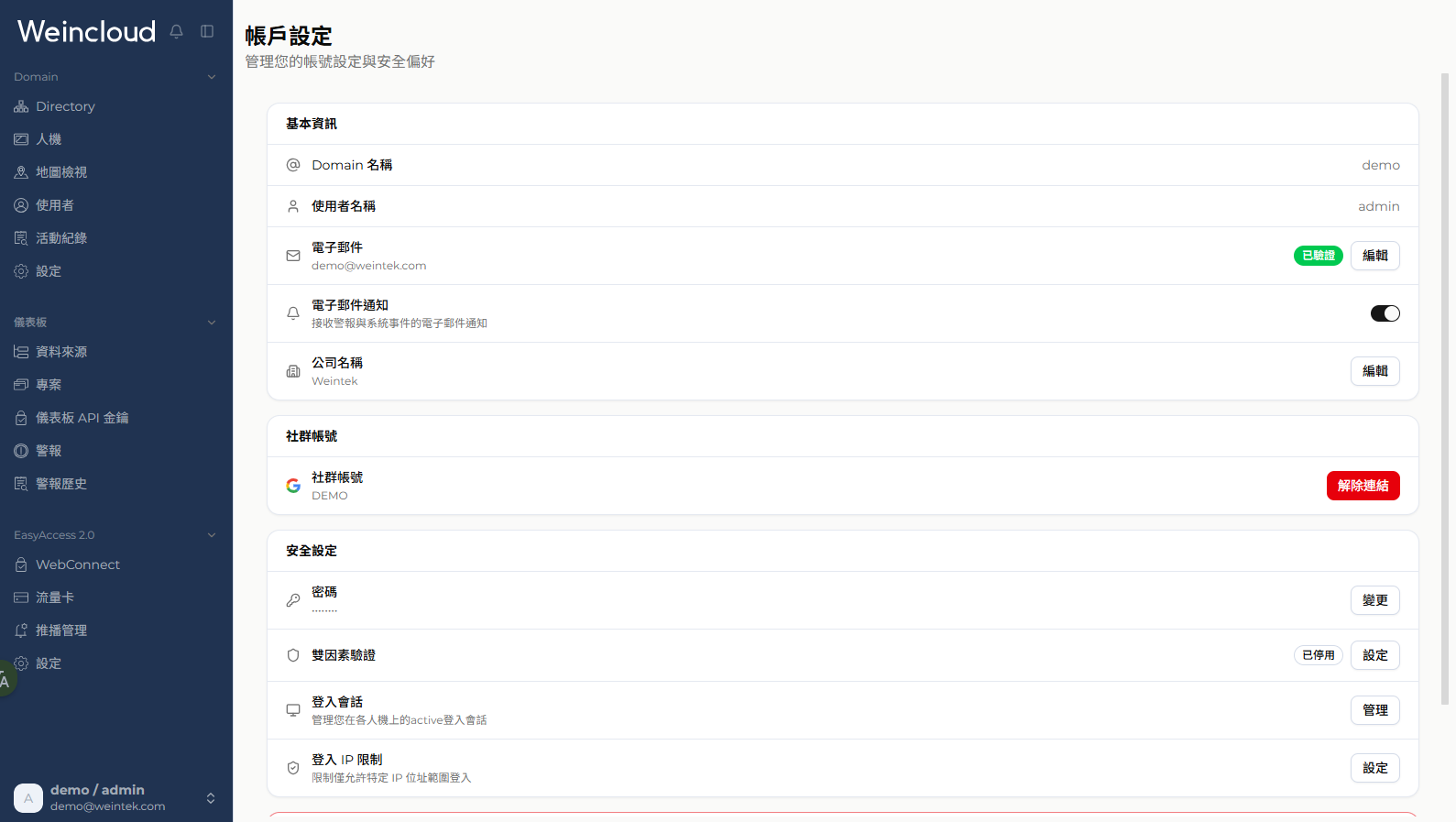The width and height of the screenshot is (1456, 822).
Task: Collapse the Domain section chevron
Action: [x=212, y=77]
